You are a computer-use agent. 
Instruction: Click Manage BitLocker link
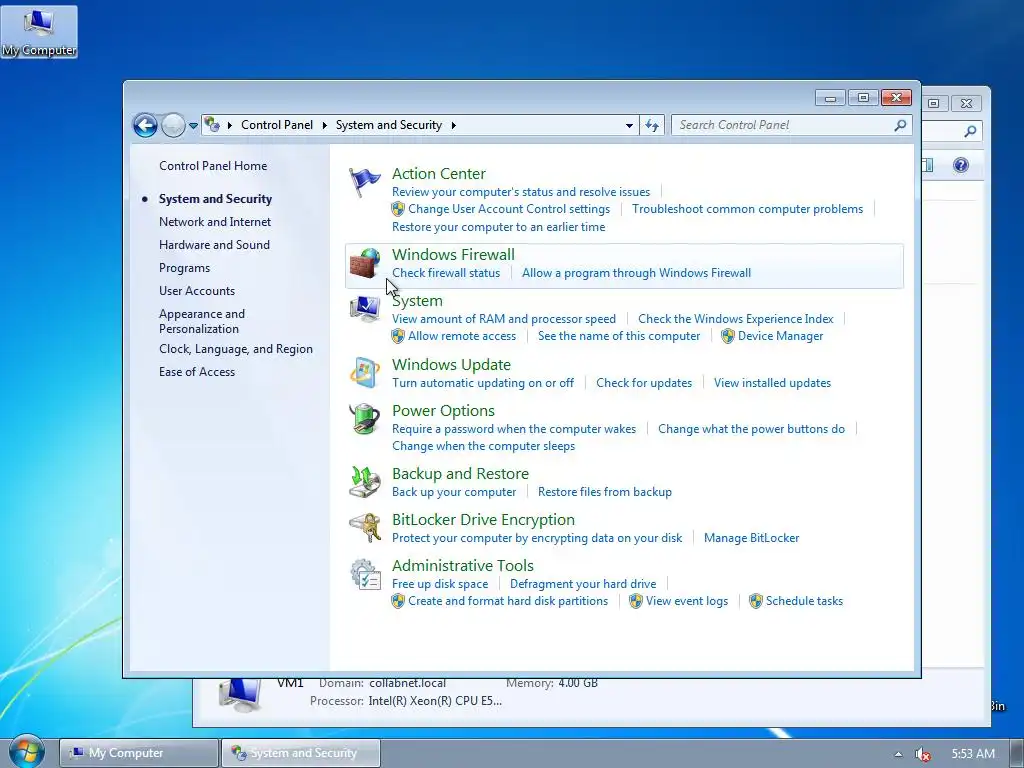pos(751,538)
